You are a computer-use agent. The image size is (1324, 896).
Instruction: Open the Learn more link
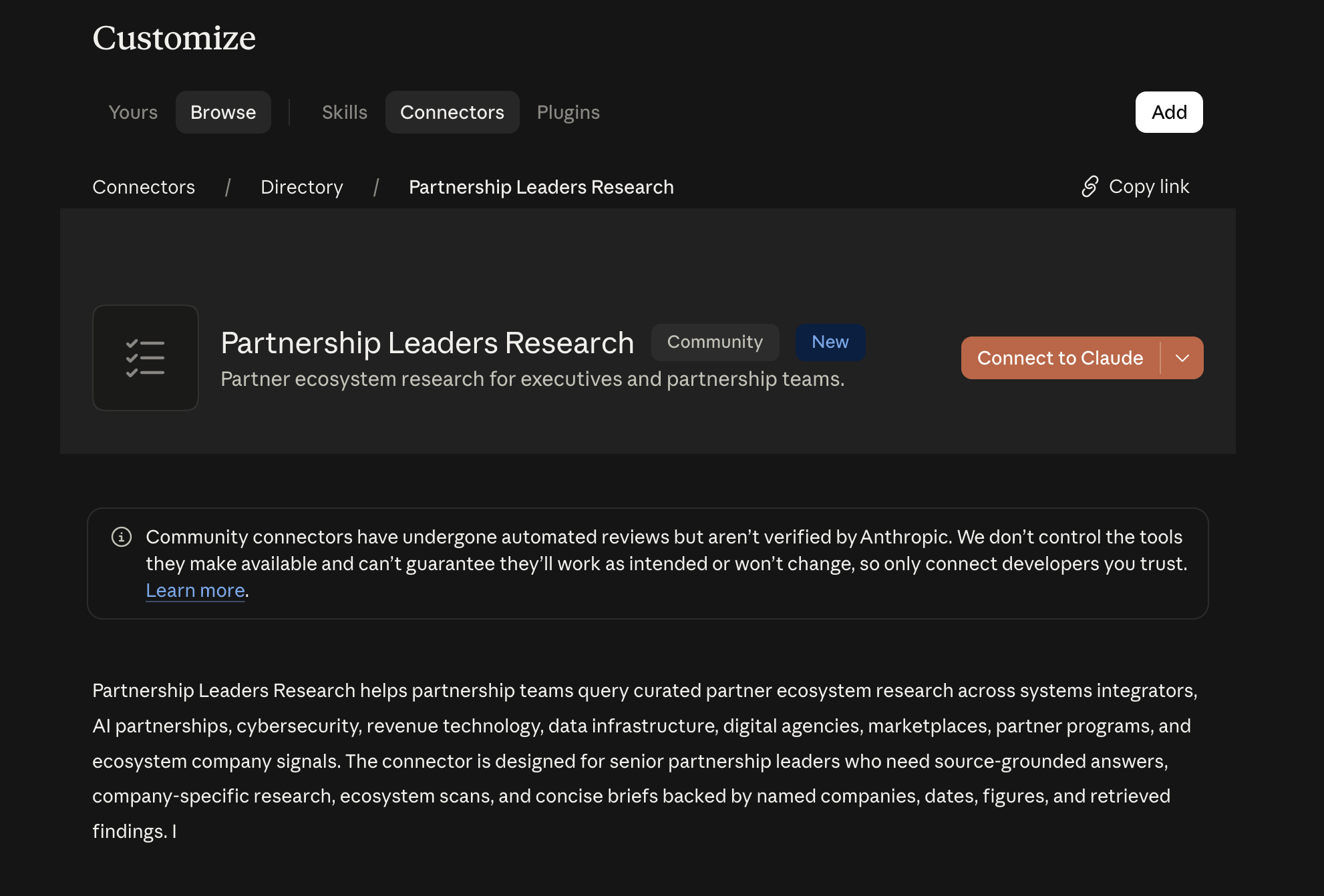[195, 591]
